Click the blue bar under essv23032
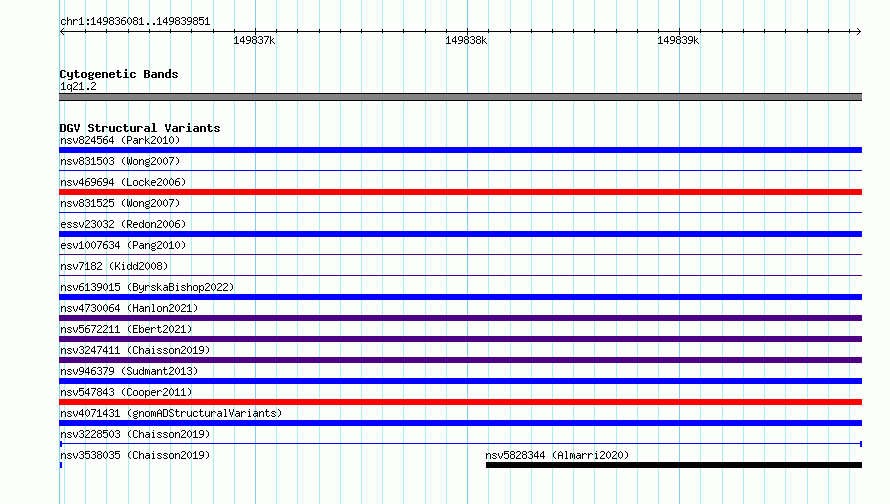This screenshot has width=890, height=504. tap(460, 234)
